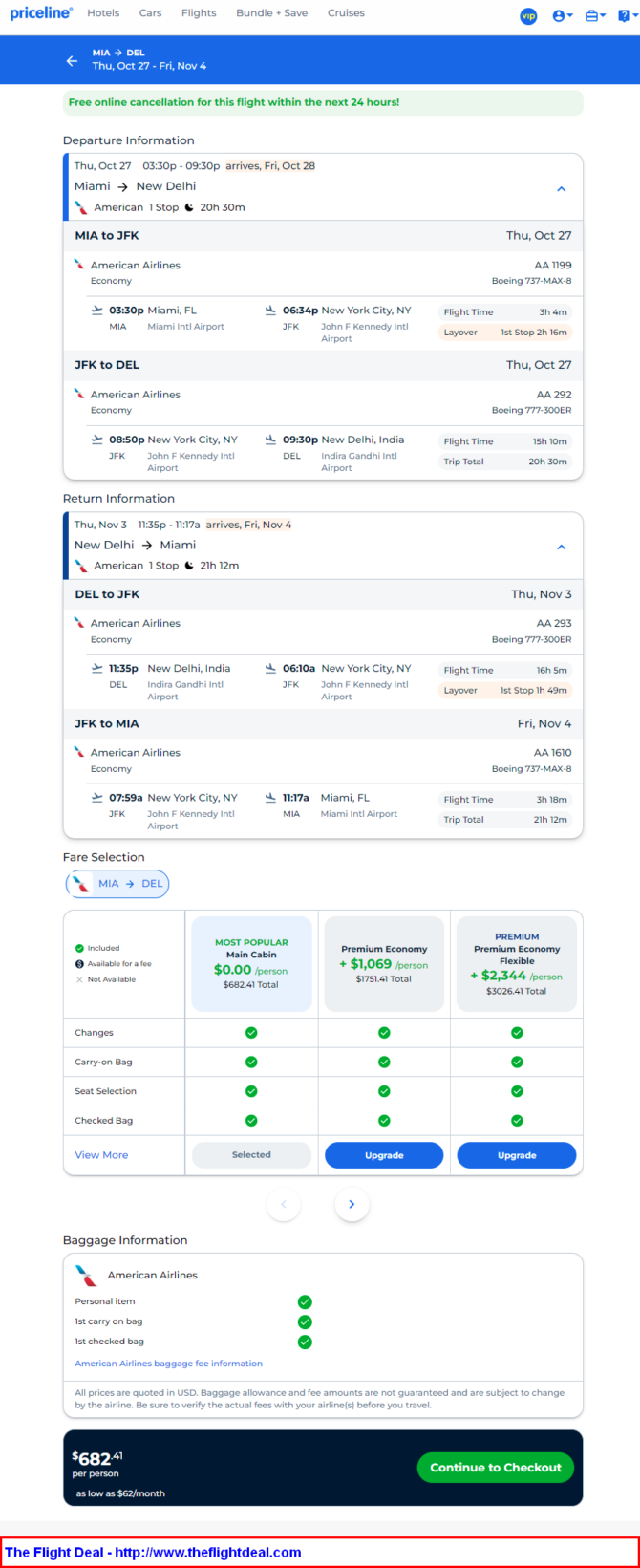Open the trips briefcase icon menu
The height and width of the screenshot is (1568, 640).
(x=595, y=15)
